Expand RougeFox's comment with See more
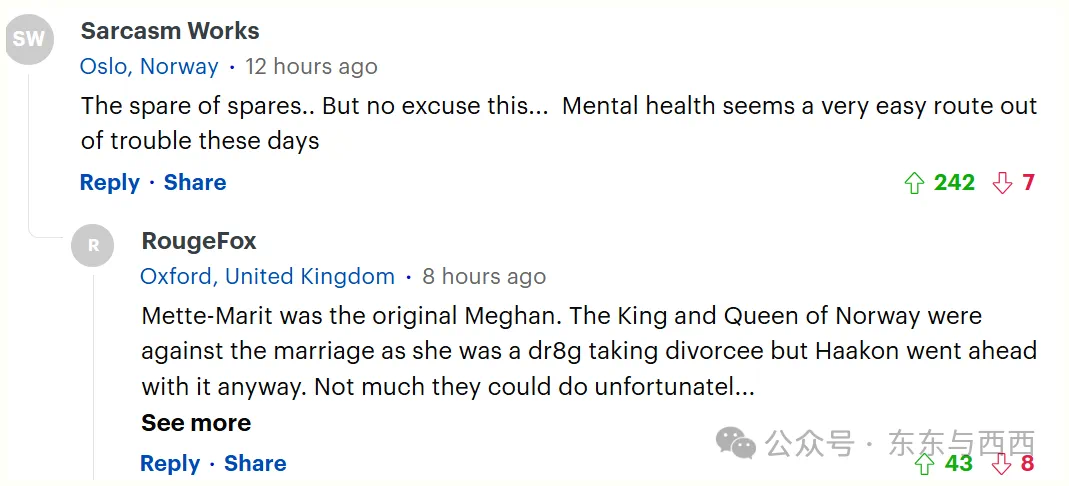Screen dimensions: 1069x486 click(196, 423)
